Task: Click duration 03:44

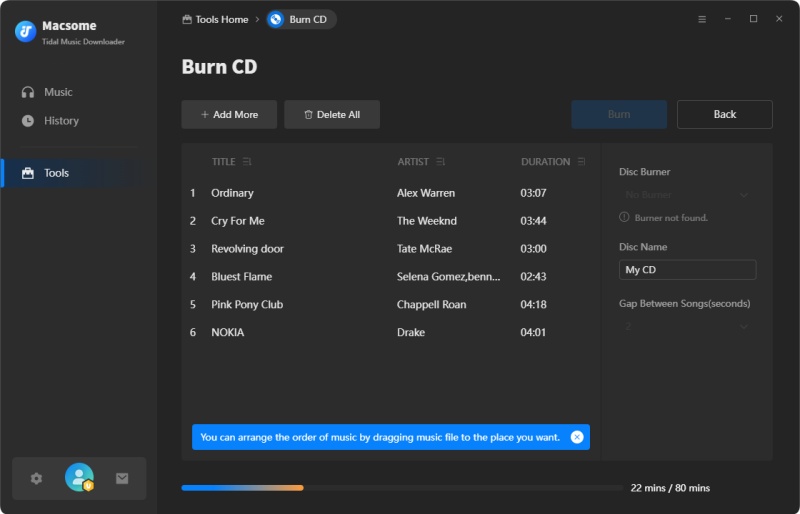Action: [x=533, y=221]
